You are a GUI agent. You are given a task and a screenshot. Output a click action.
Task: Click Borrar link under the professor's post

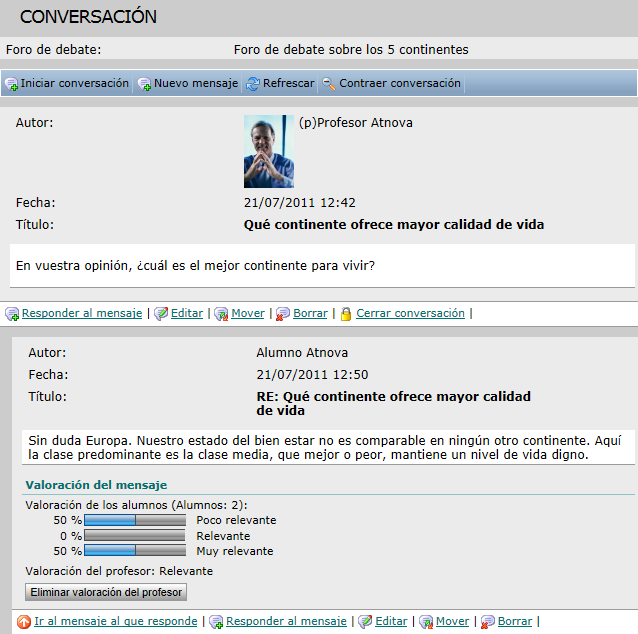click(310, 313)
